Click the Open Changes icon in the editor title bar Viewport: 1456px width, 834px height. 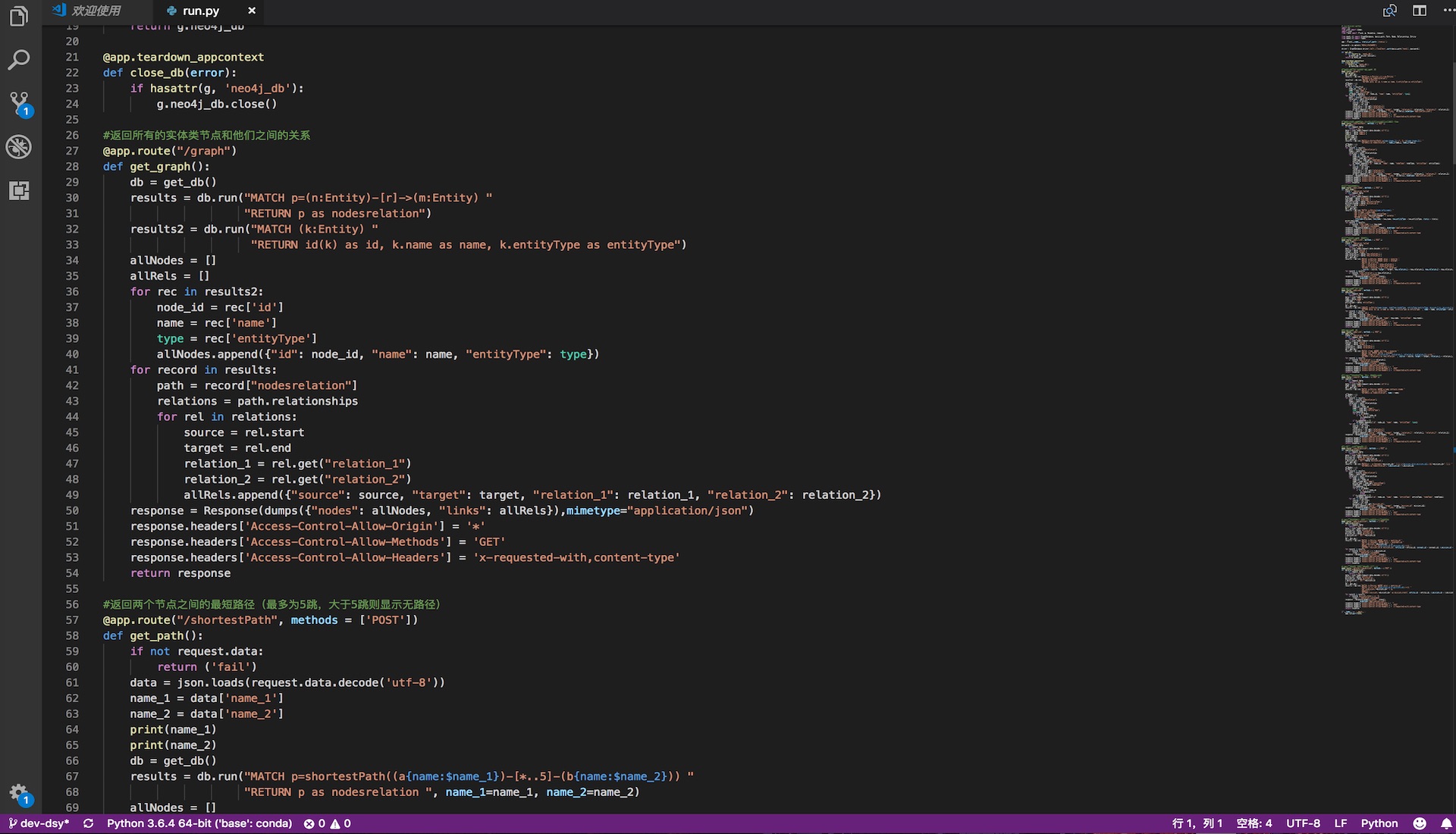[x=1389, y=11]
